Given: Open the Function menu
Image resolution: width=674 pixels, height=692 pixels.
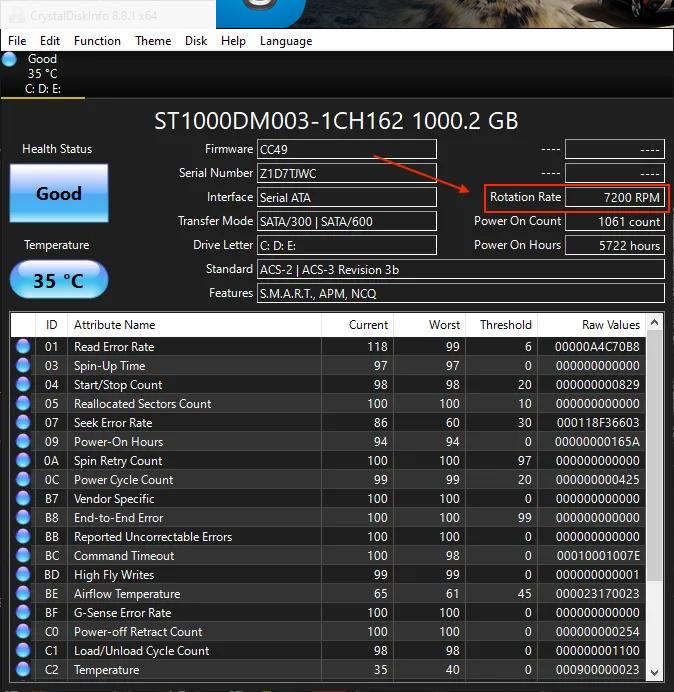Looking at the screenshot, I should [x=97, y=41].
